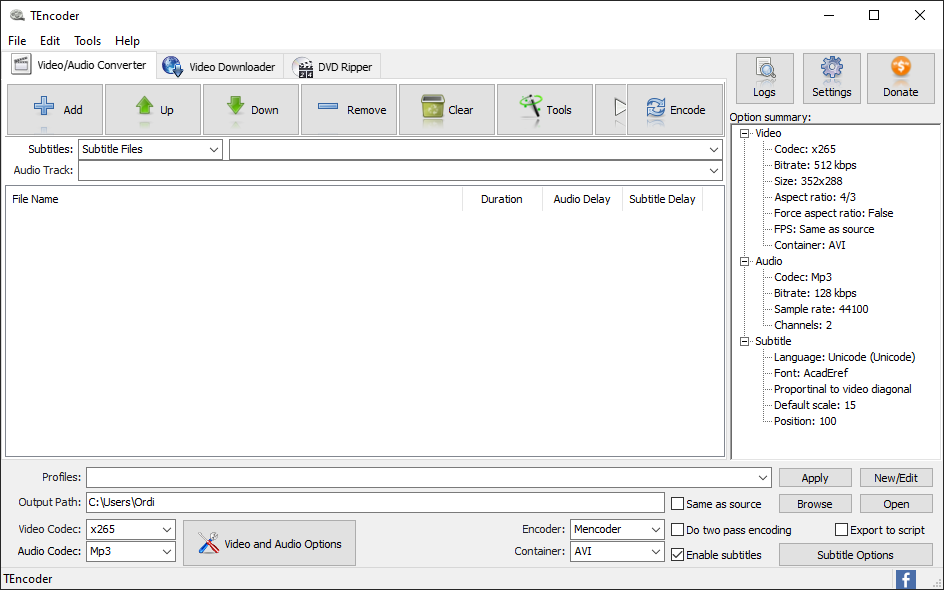944x590 pixels.
Task: Click the Apply profile button
Action: [x=815, y=477]
